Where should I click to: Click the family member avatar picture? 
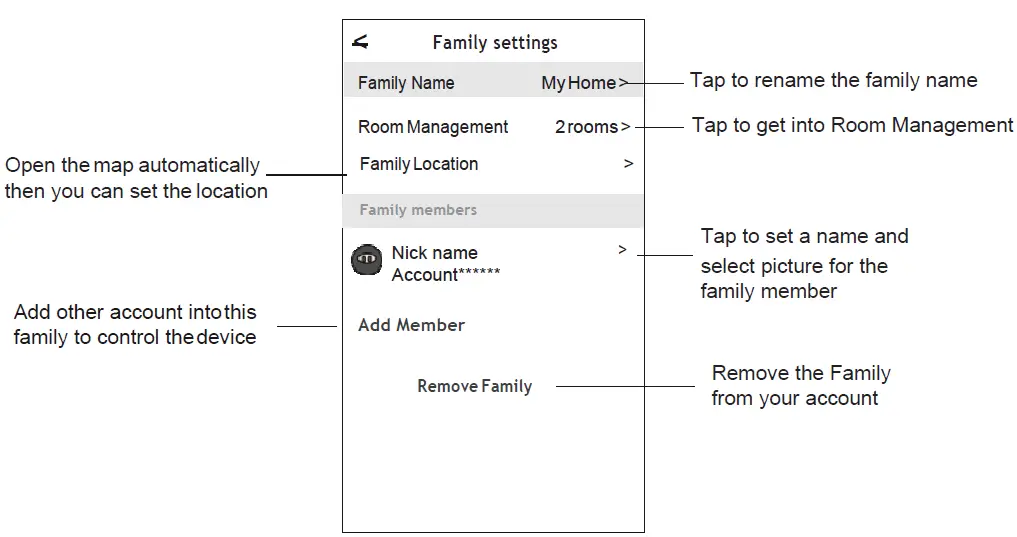[x=367, y=260]
